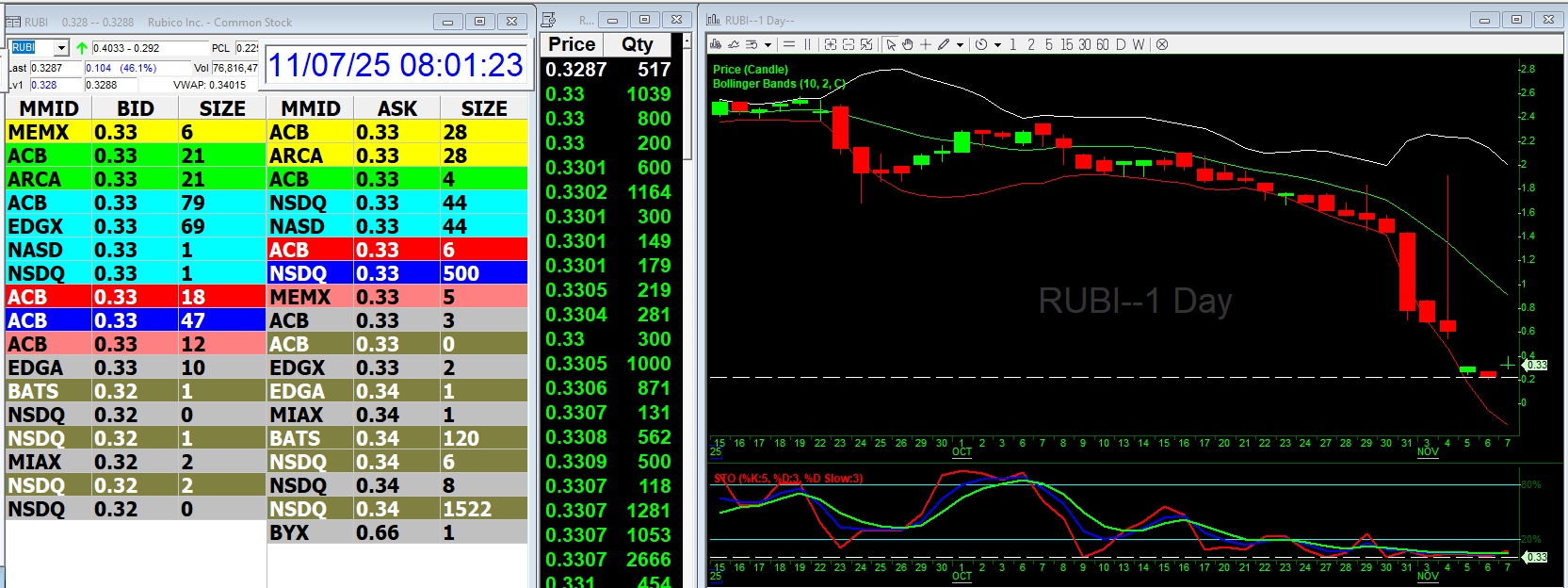Click the zoom out chart icon
This screenshot has width=1568, height=588.
[848, 44]
